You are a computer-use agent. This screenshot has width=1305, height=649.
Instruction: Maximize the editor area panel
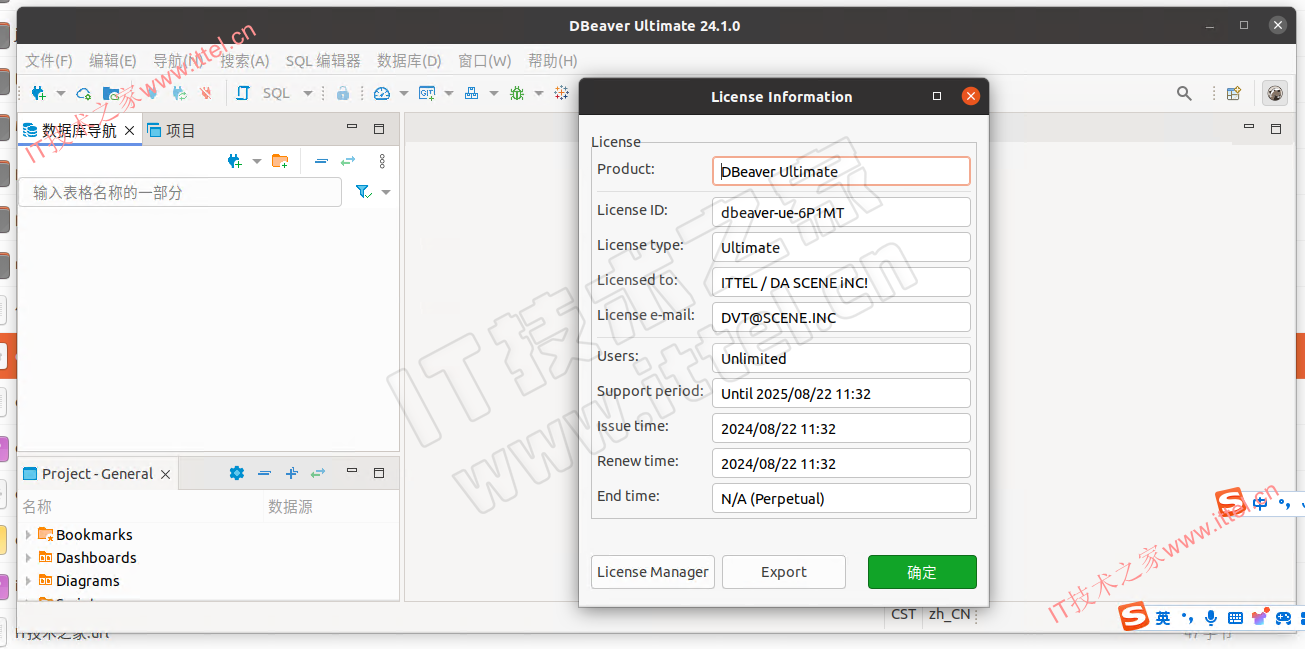(1276, 128)
